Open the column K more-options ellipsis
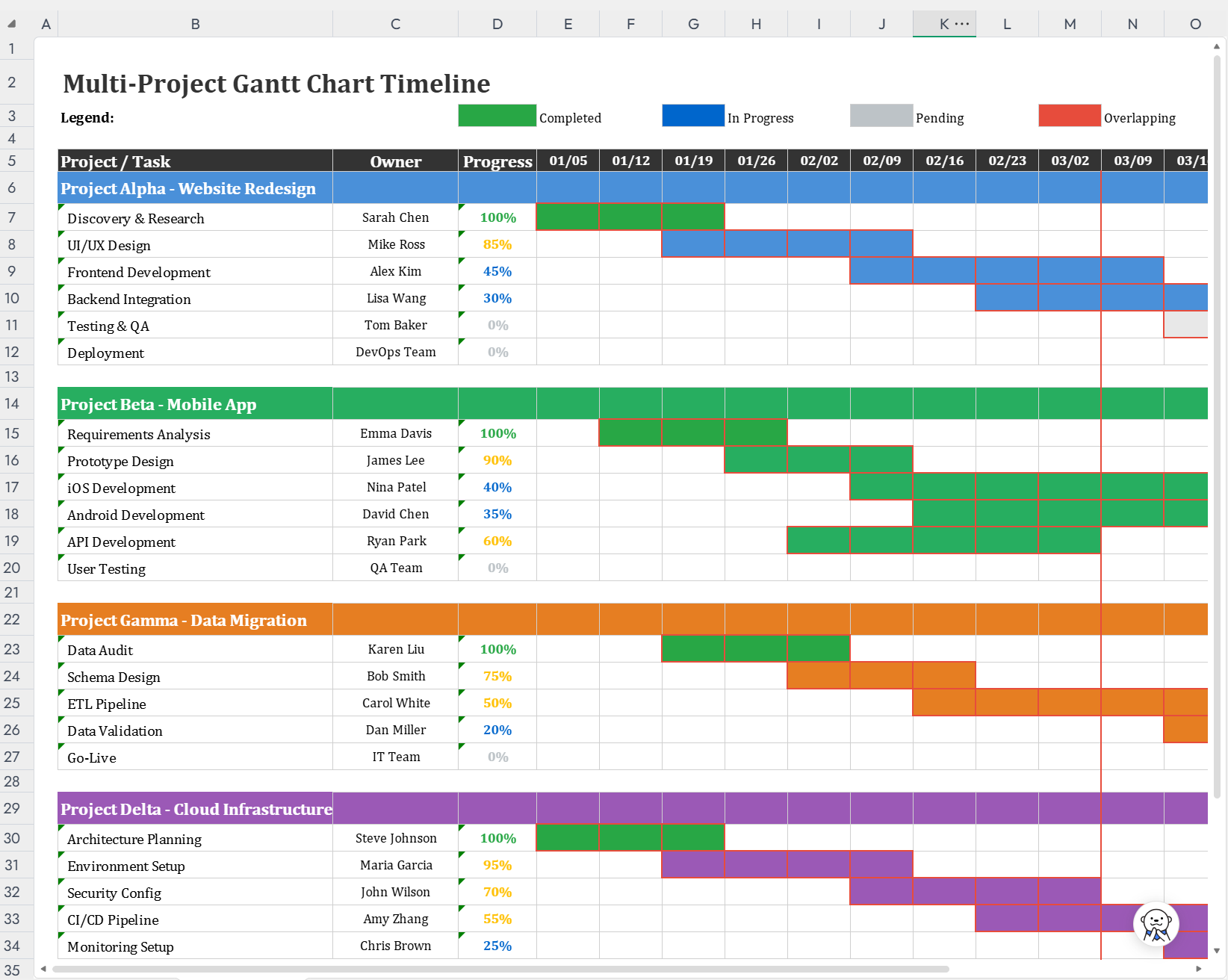Viewport: 1228px width, 980px height. point(962,24)
